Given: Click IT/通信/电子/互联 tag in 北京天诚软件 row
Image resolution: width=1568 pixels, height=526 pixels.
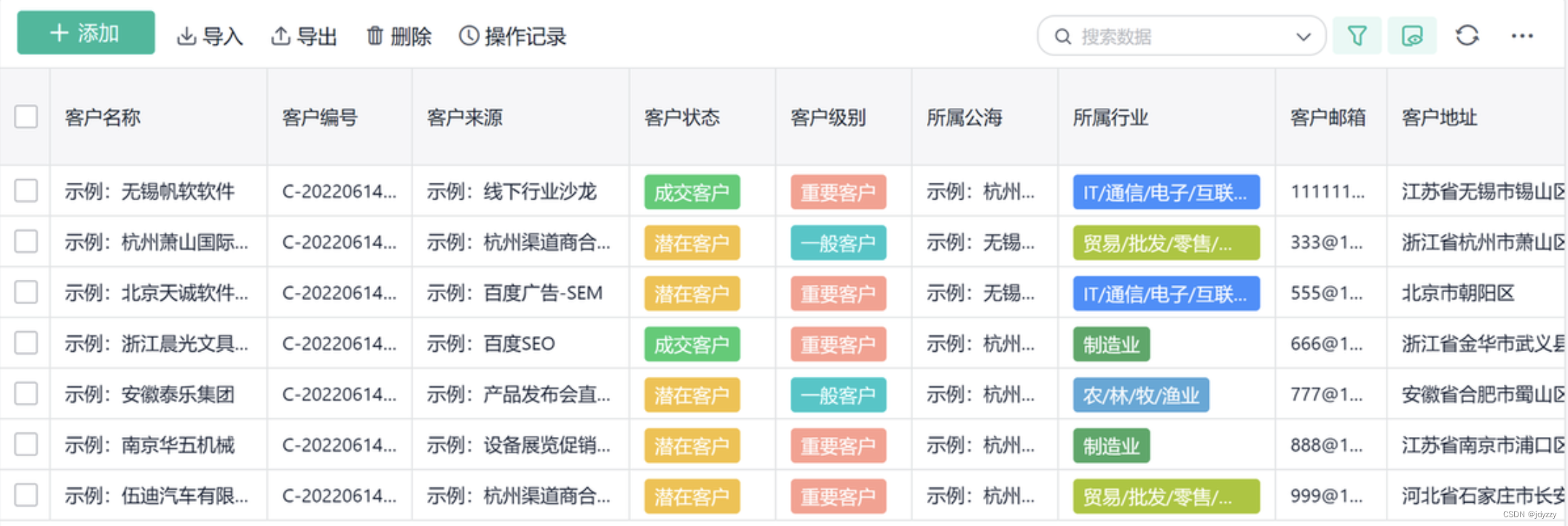Looking at the screenshot, I should (x=1166, y=294).
